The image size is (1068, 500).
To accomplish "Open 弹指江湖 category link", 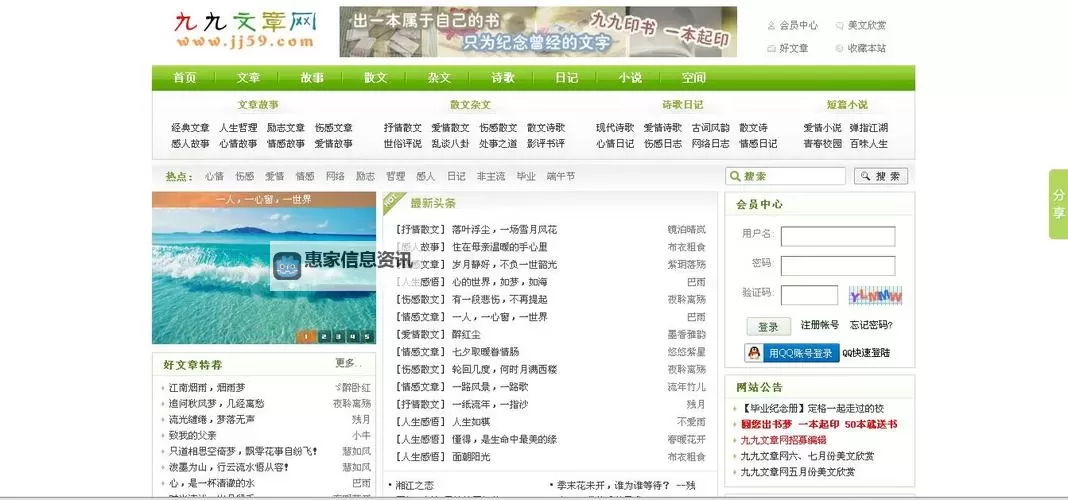I will coord(868,127).
